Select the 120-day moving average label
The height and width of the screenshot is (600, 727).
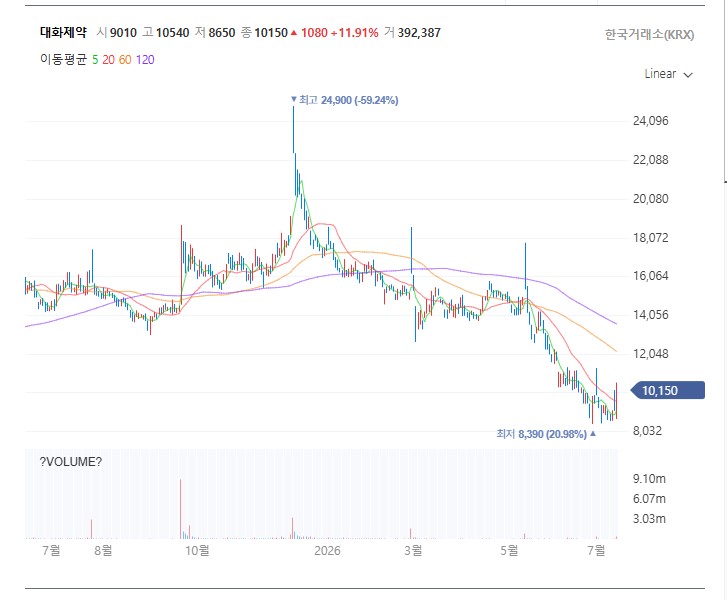[145, 60]
